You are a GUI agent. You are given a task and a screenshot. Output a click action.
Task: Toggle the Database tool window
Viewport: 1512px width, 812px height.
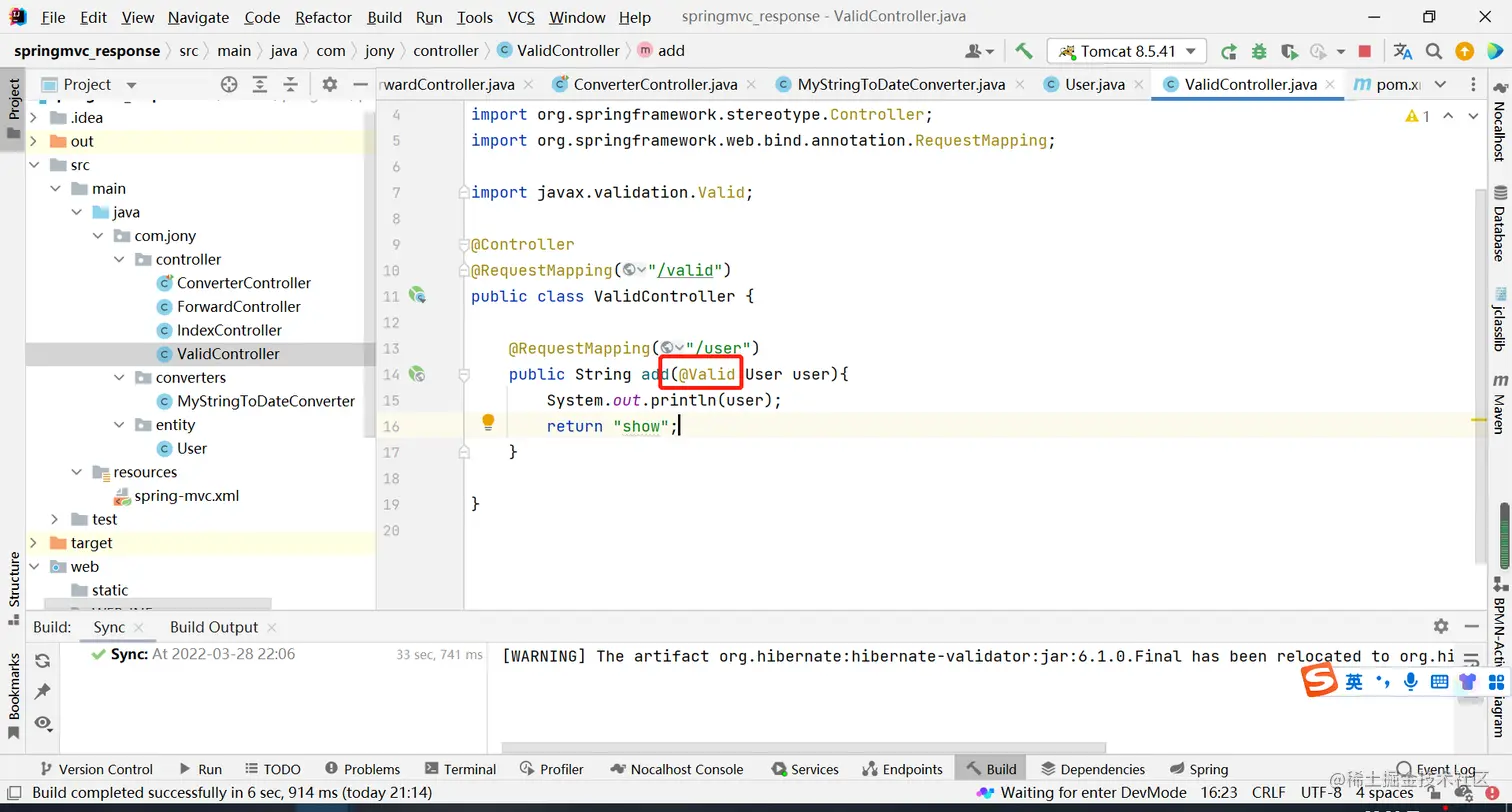pyautogui.click(x=1500, y=225)
